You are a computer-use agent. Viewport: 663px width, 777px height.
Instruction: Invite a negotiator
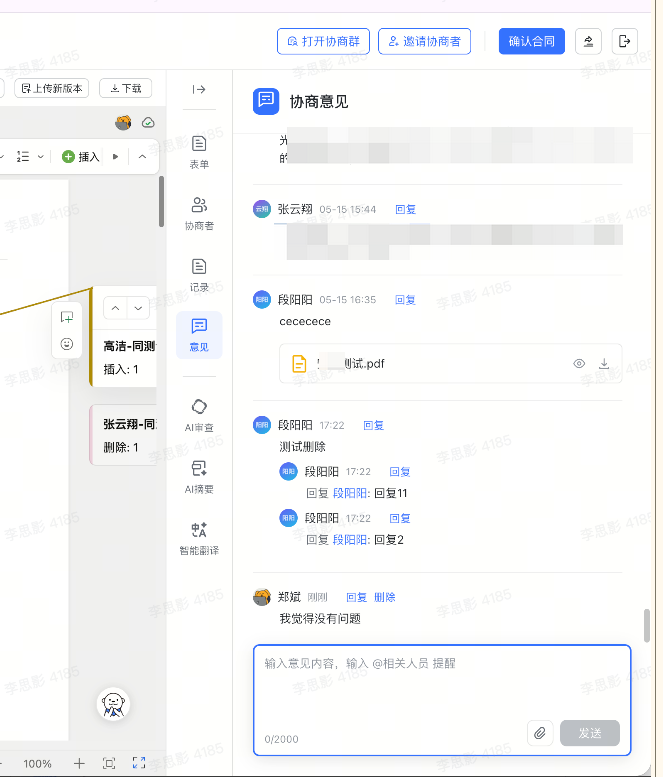pyautogui.click(x=424, y=41)
